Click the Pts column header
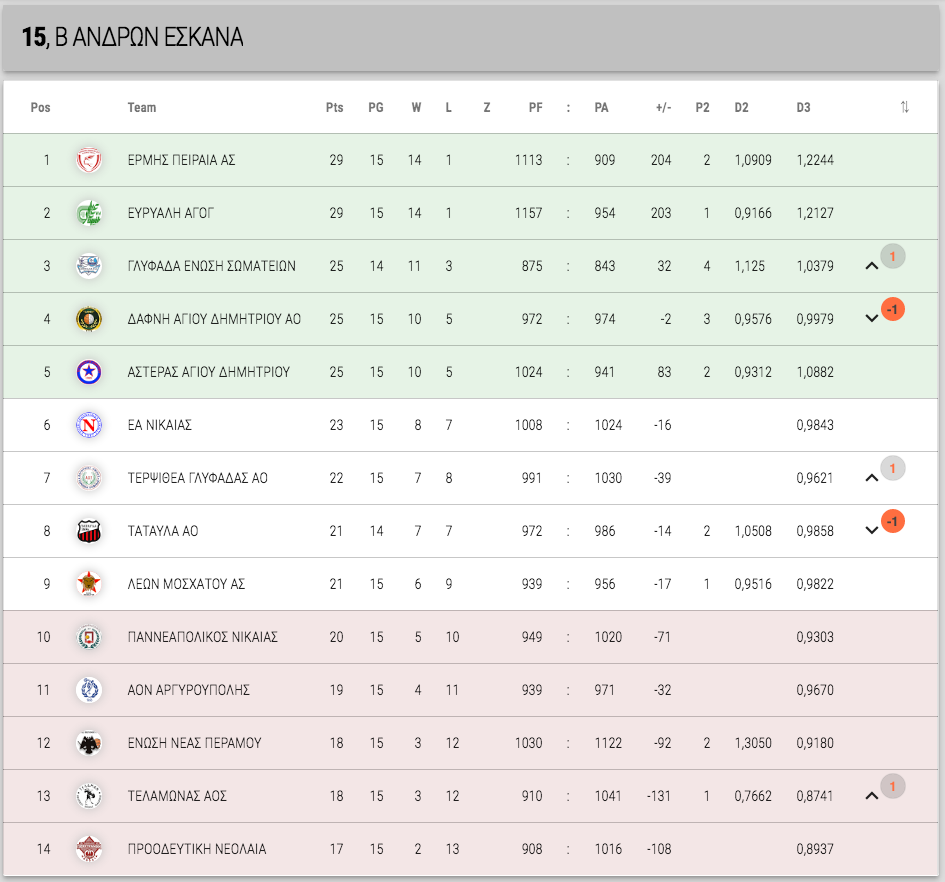The width and height of the screenshot is (945, 882). click(x=334, y=107)
